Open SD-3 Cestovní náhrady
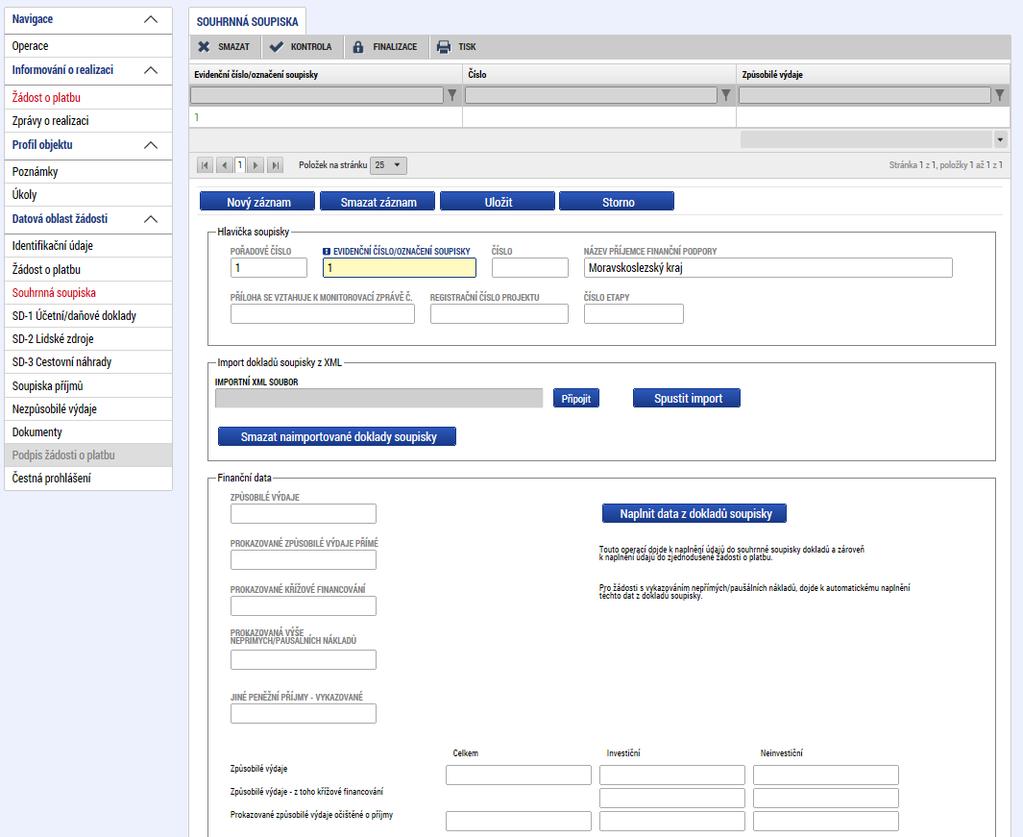Viewport: 1023px width, 837px height. (x=88, y=362)
